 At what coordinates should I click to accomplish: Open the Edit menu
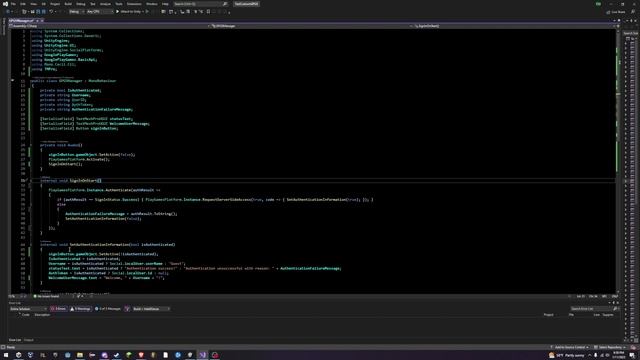[23, 4]
